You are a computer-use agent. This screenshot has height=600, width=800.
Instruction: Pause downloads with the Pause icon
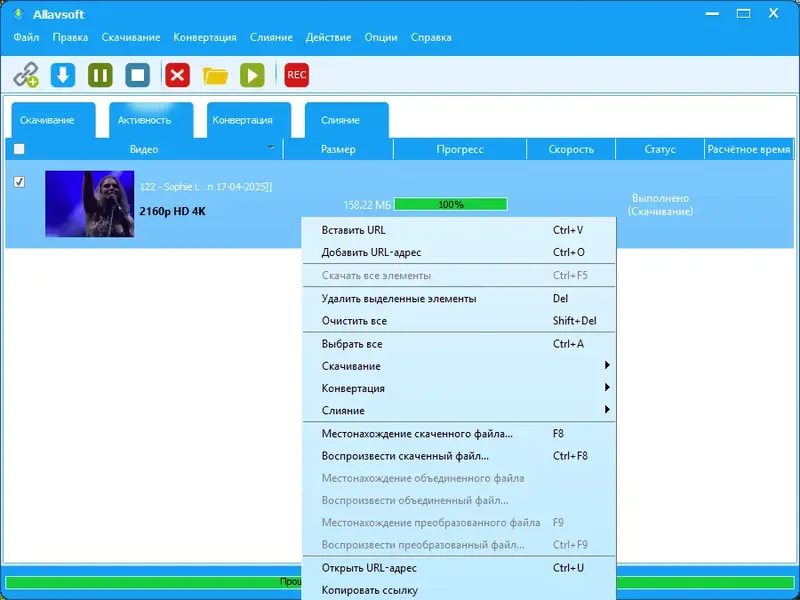click(99, 74)
